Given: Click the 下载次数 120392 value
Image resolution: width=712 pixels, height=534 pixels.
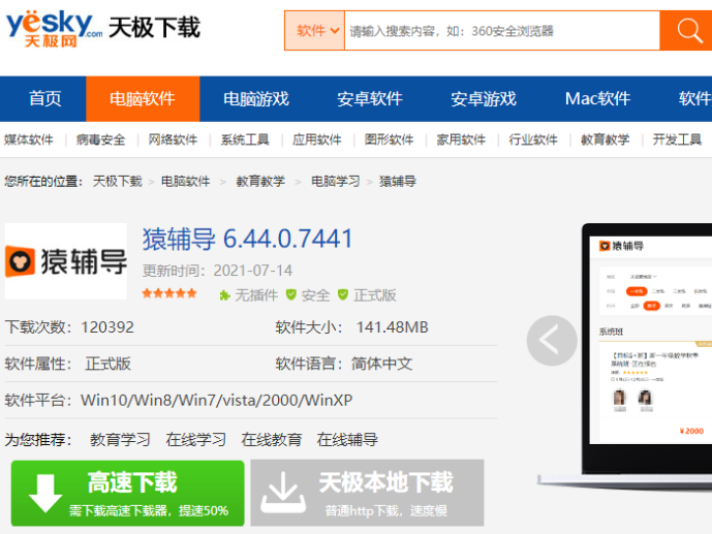Looking at the screenshot, I should [x=107, y=327].
